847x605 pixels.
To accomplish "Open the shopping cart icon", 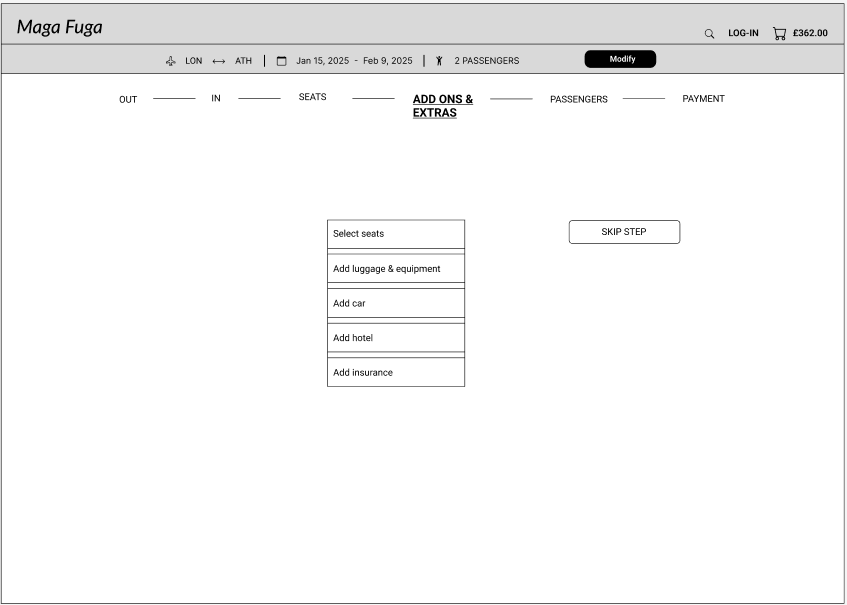I will pos(780,33).
